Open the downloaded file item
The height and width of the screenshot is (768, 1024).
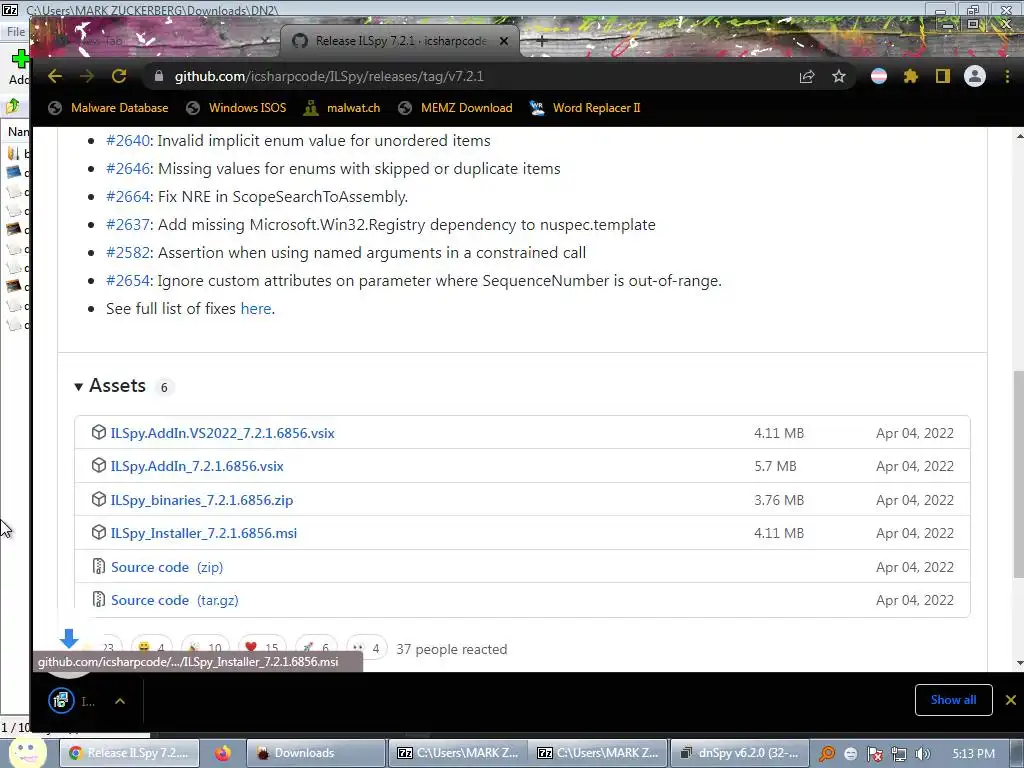tap(73, 701)
